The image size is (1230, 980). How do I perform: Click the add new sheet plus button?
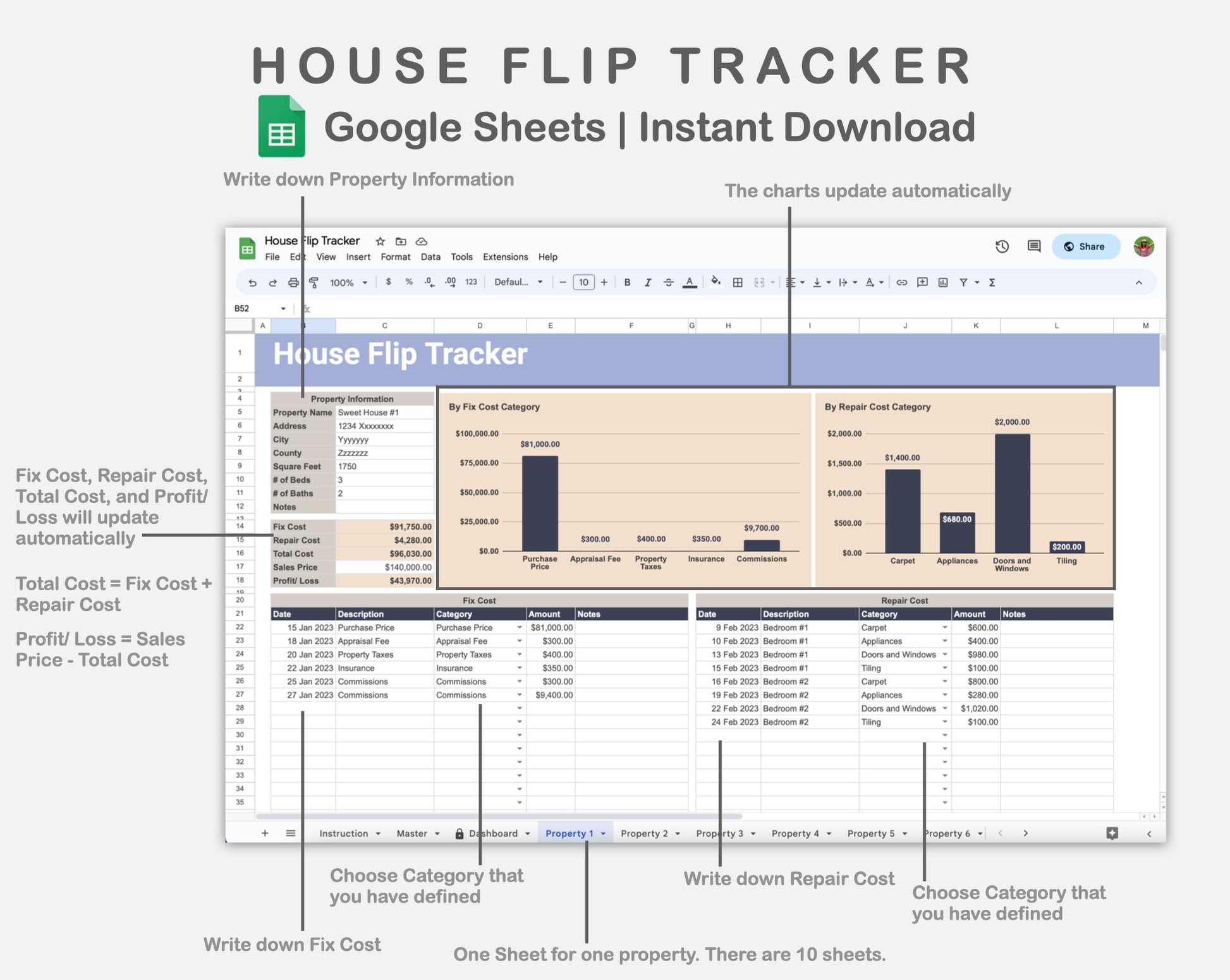pyautogui.click(x=265, y=833)
